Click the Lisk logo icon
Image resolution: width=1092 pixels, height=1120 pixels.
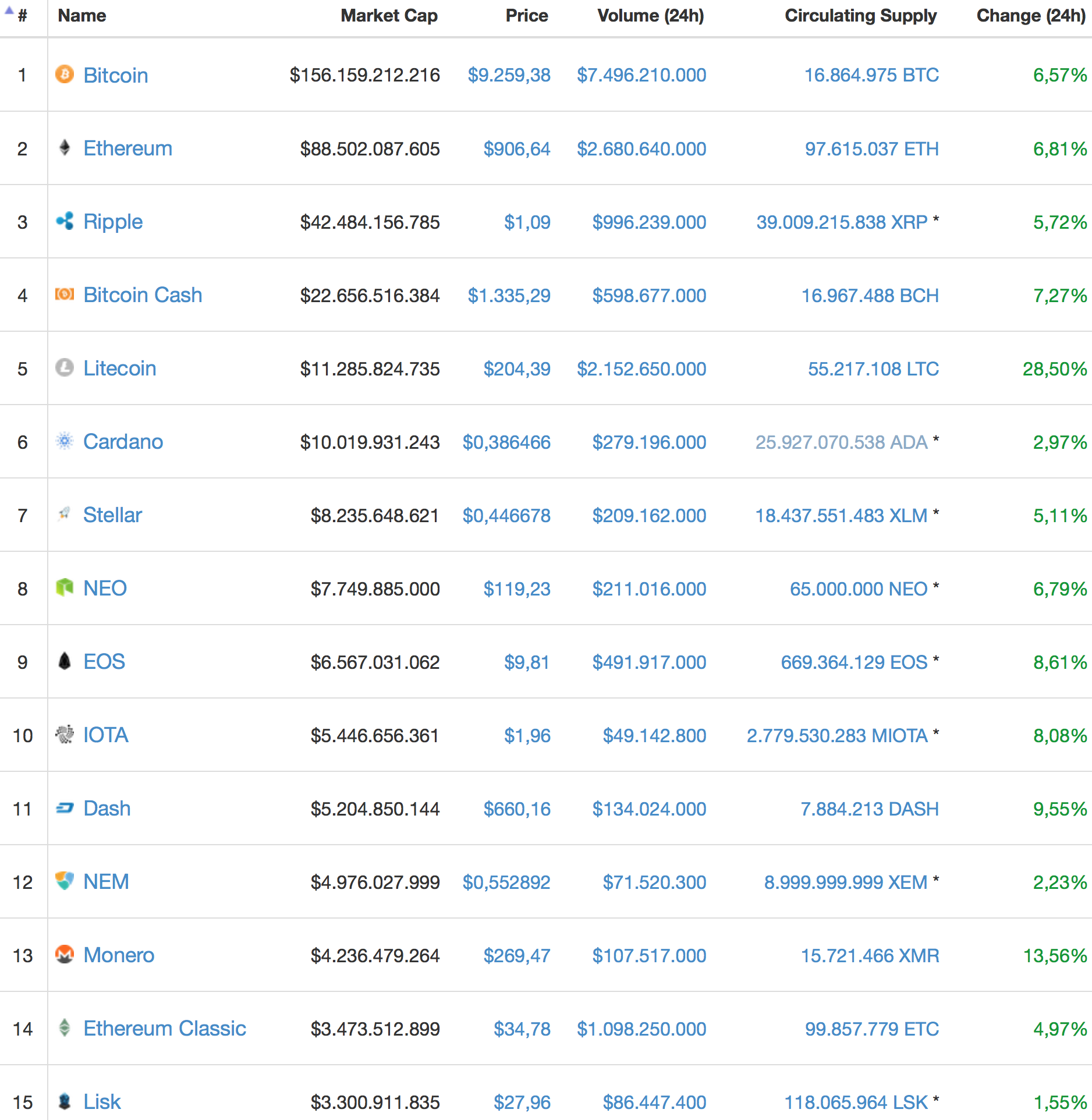(65, 1101)
